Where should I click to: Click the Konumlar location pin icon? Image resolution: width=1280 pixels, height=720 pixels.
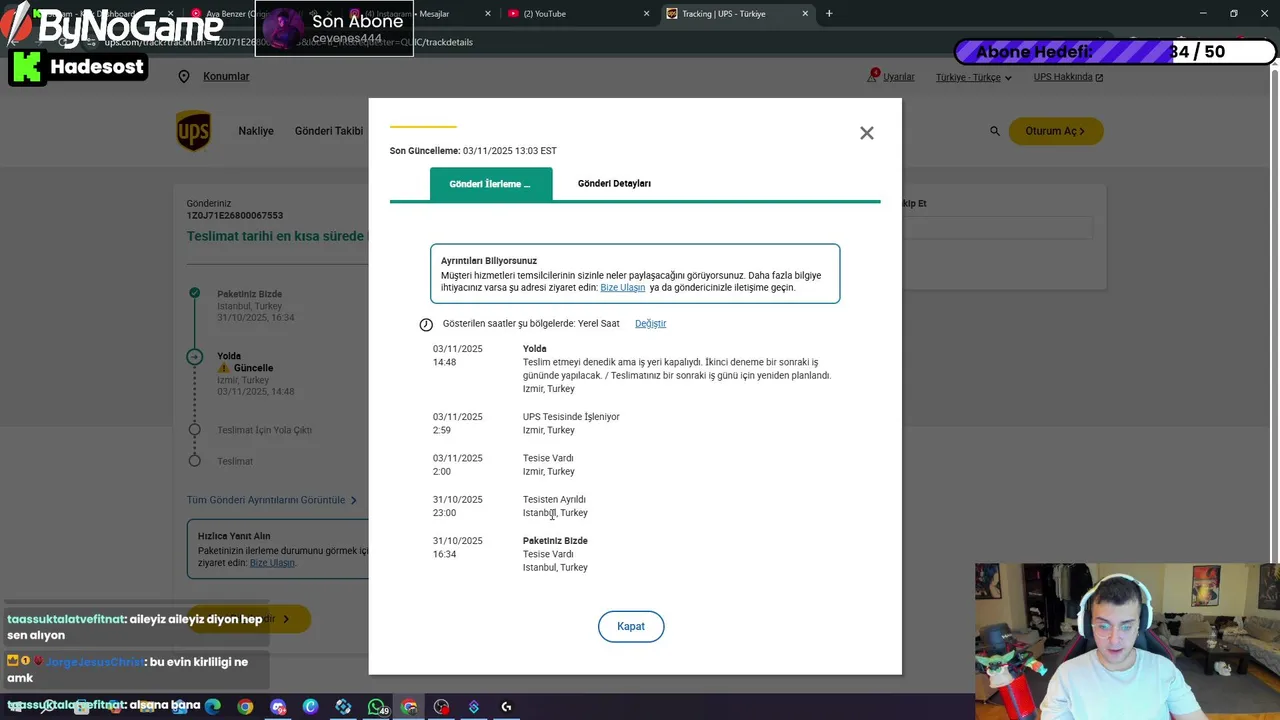[184, 77]
